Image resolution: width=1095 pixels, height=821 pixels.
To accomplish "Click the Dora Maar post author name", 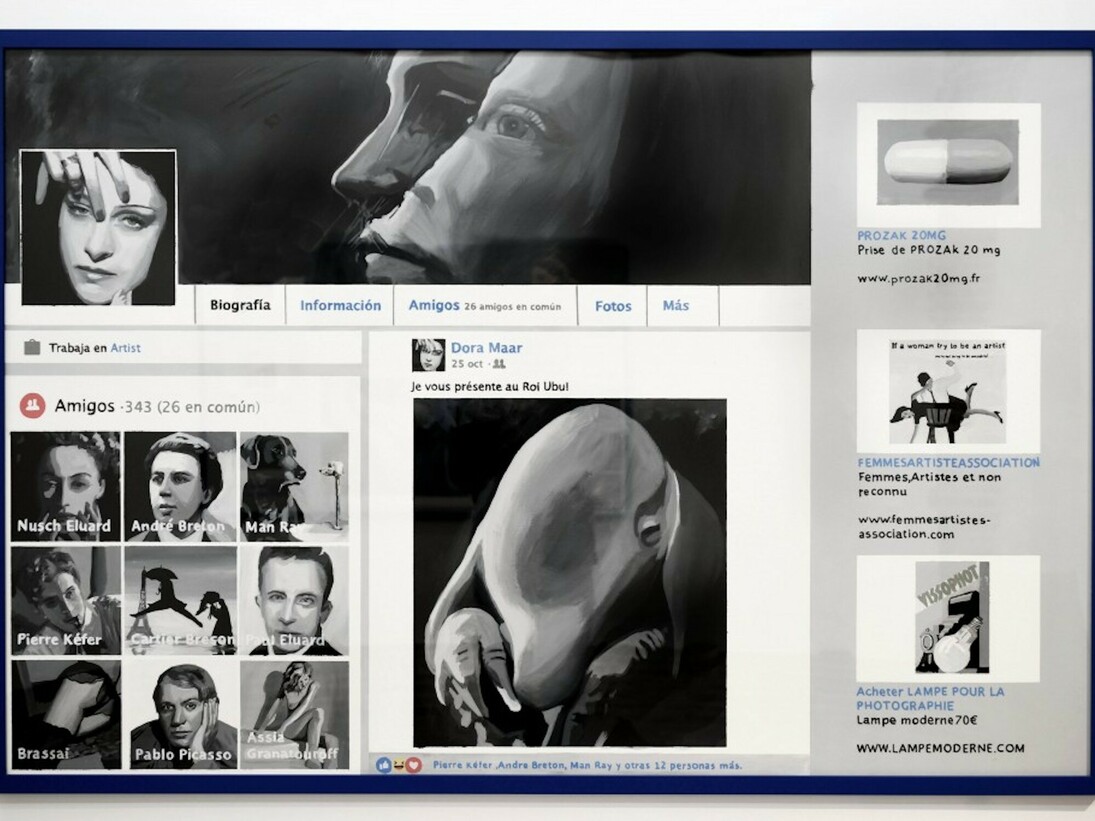I will pos(486,347).
